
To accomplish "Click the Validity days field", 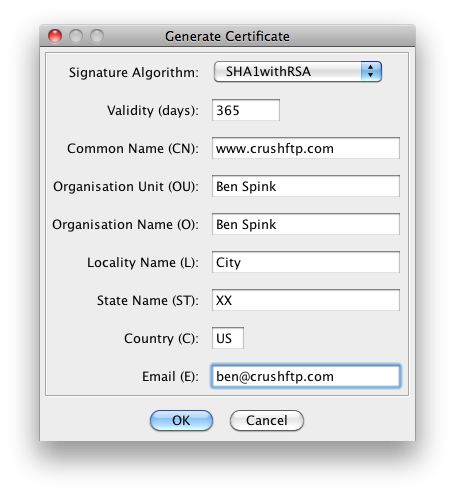I will (246, 110).
